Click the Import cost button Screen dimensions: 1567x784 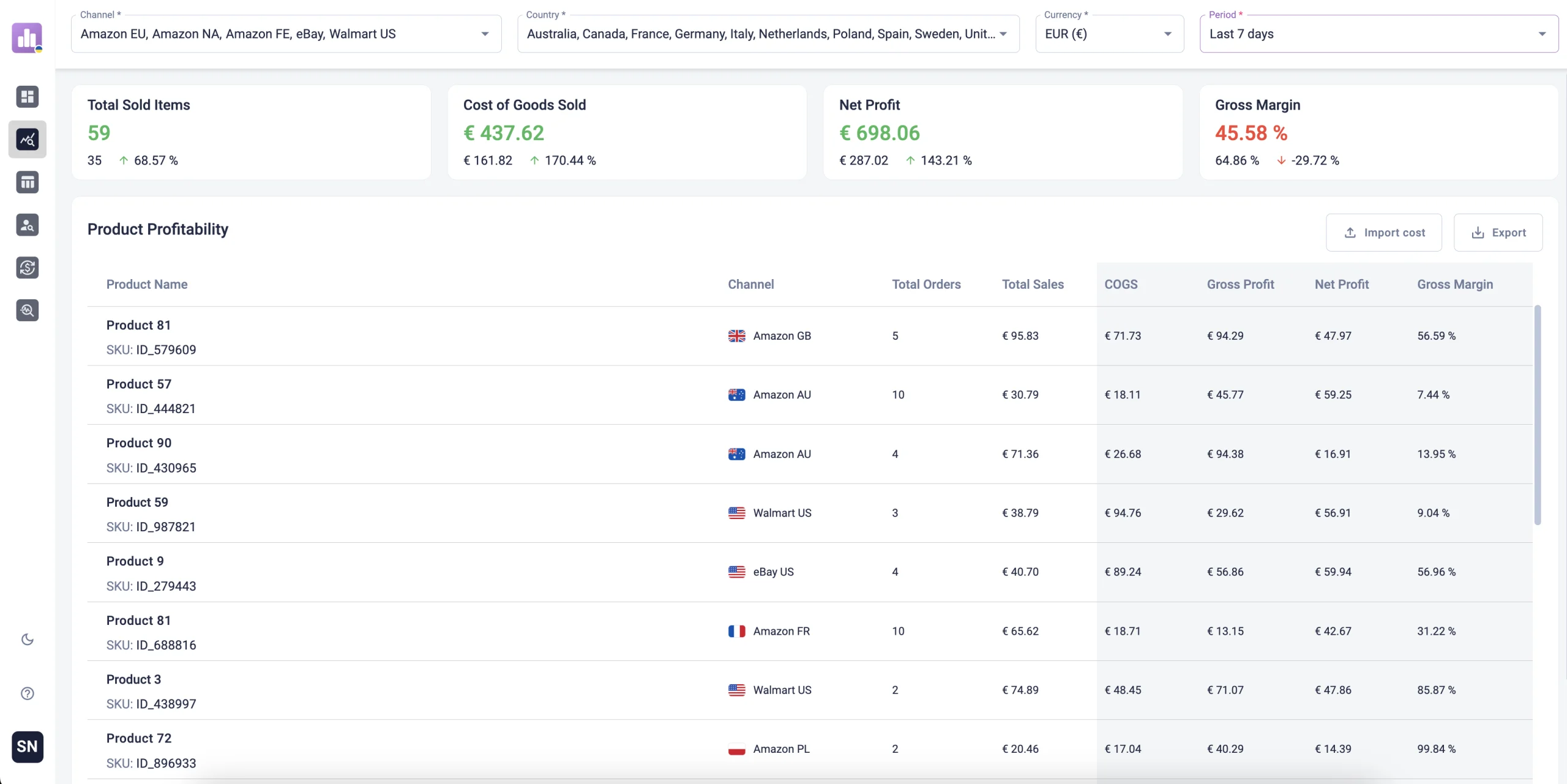coord(1383,233)
